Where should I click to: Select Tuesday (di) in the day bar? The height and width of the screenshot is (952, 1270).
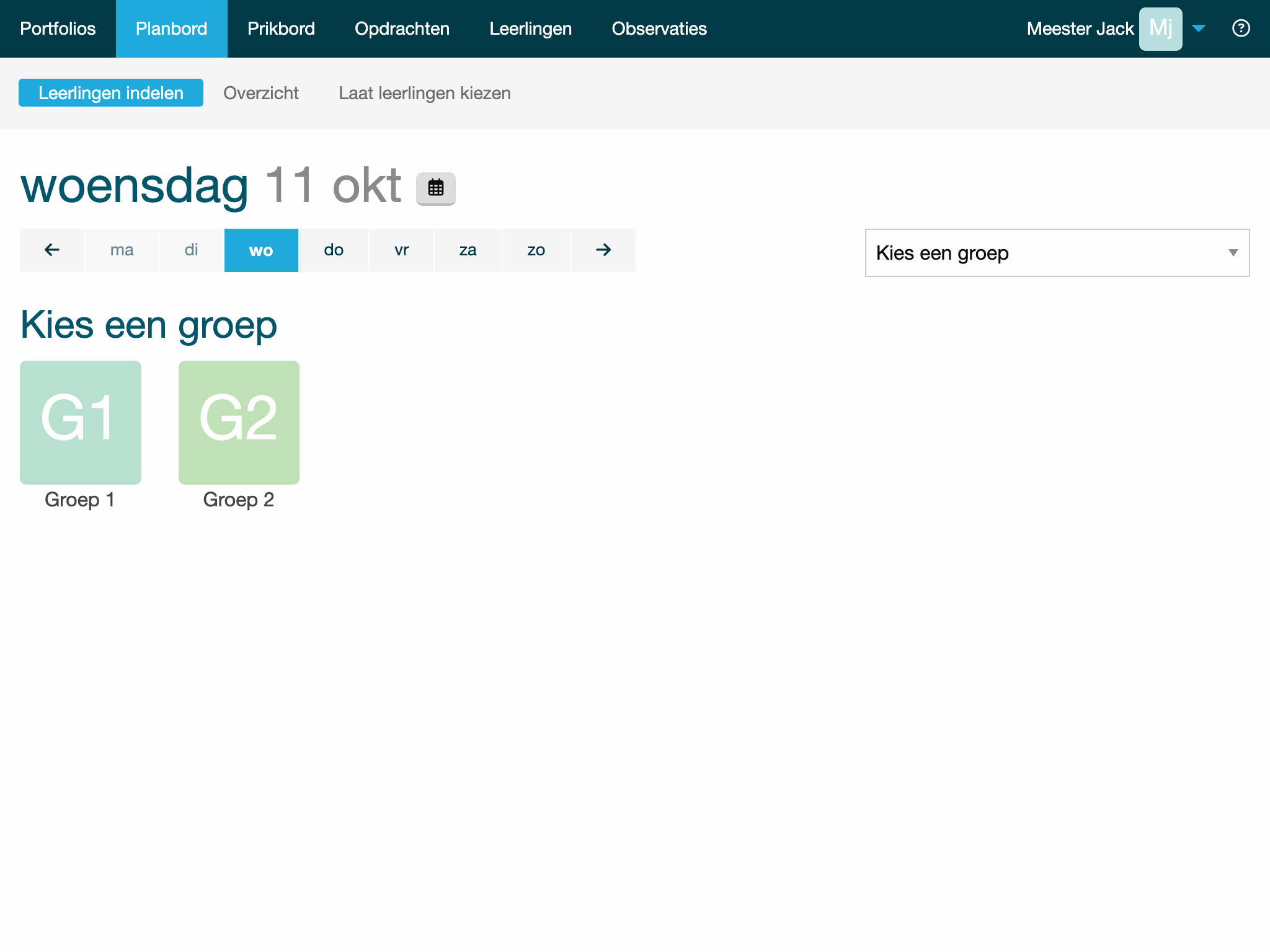[192, 250]
